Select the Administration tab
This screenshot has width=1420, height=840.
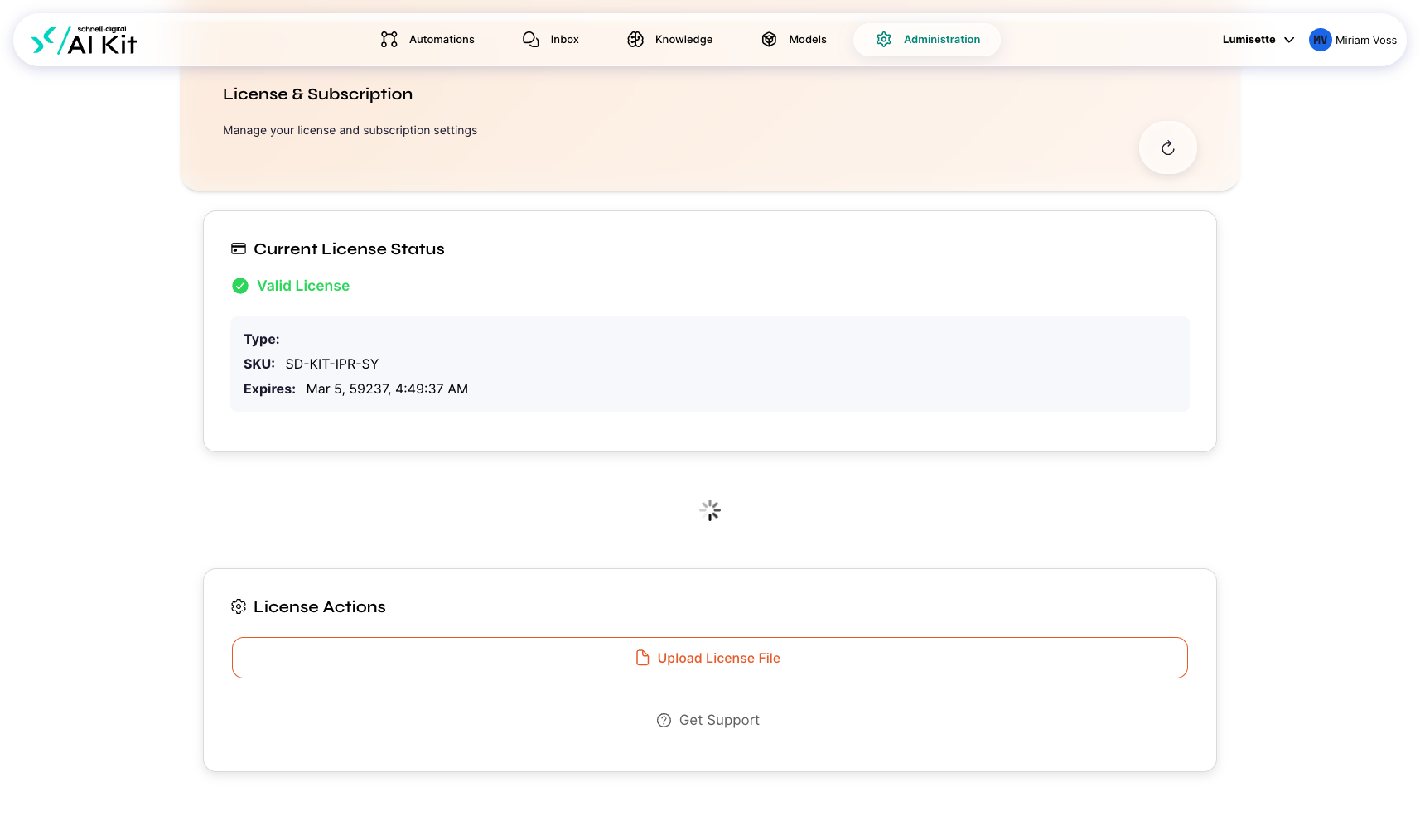coord(927,39)
